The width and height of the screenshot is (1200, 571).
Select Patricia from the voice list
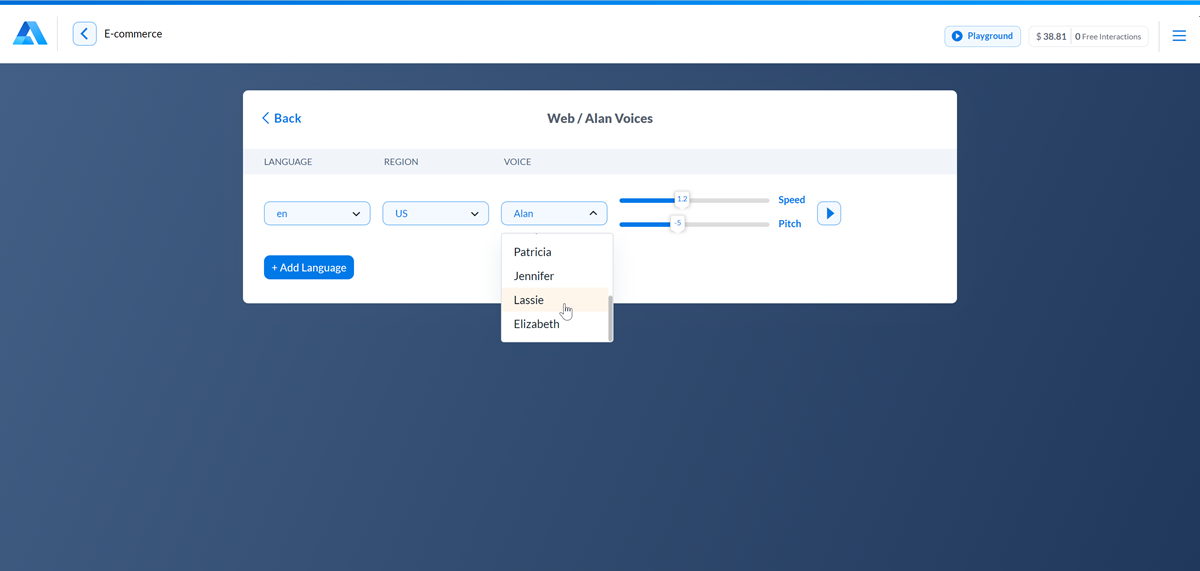532,252
